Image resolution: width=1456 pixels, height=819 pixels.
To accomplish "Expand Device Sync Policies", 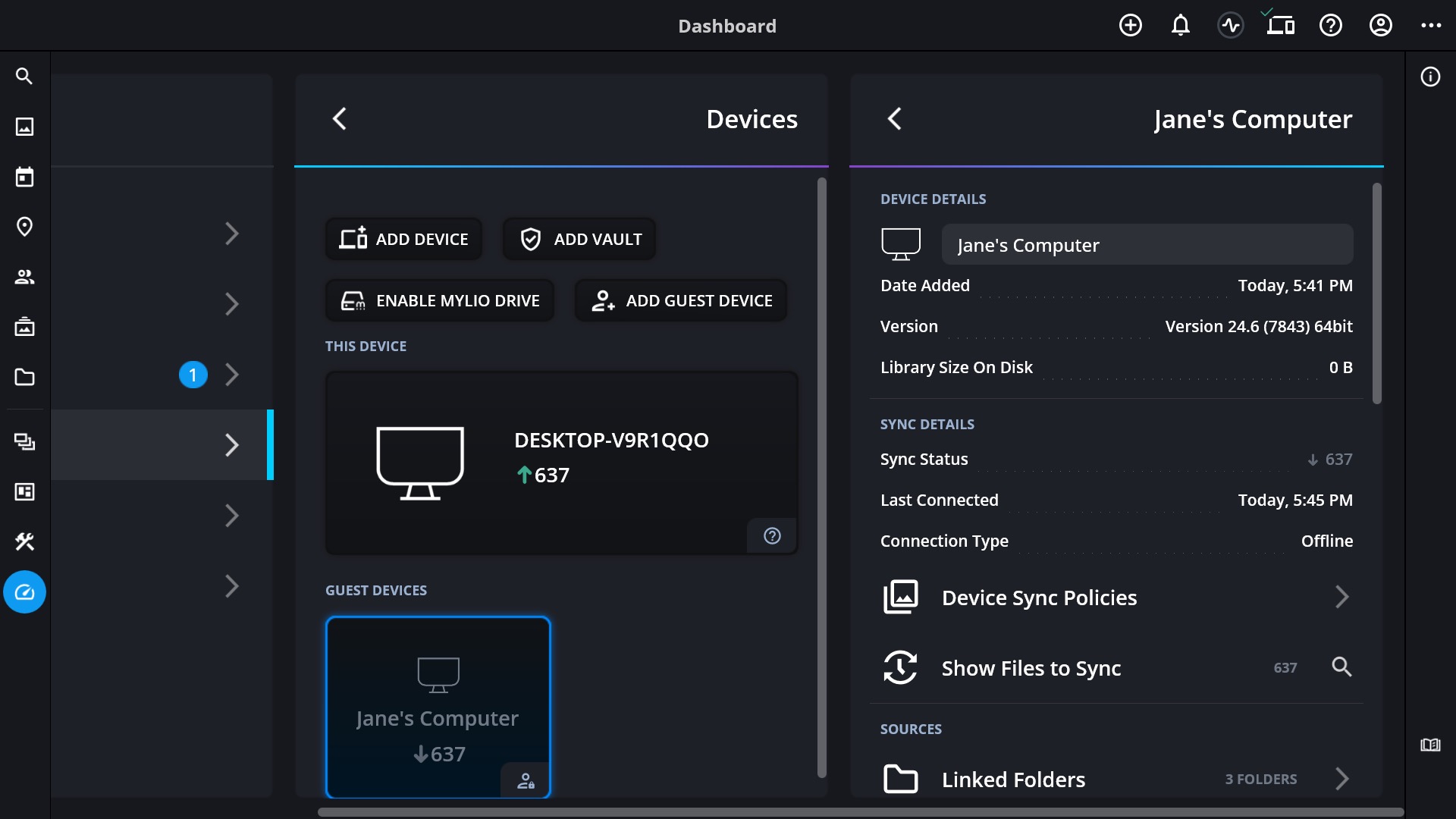I will point(1116,598).
